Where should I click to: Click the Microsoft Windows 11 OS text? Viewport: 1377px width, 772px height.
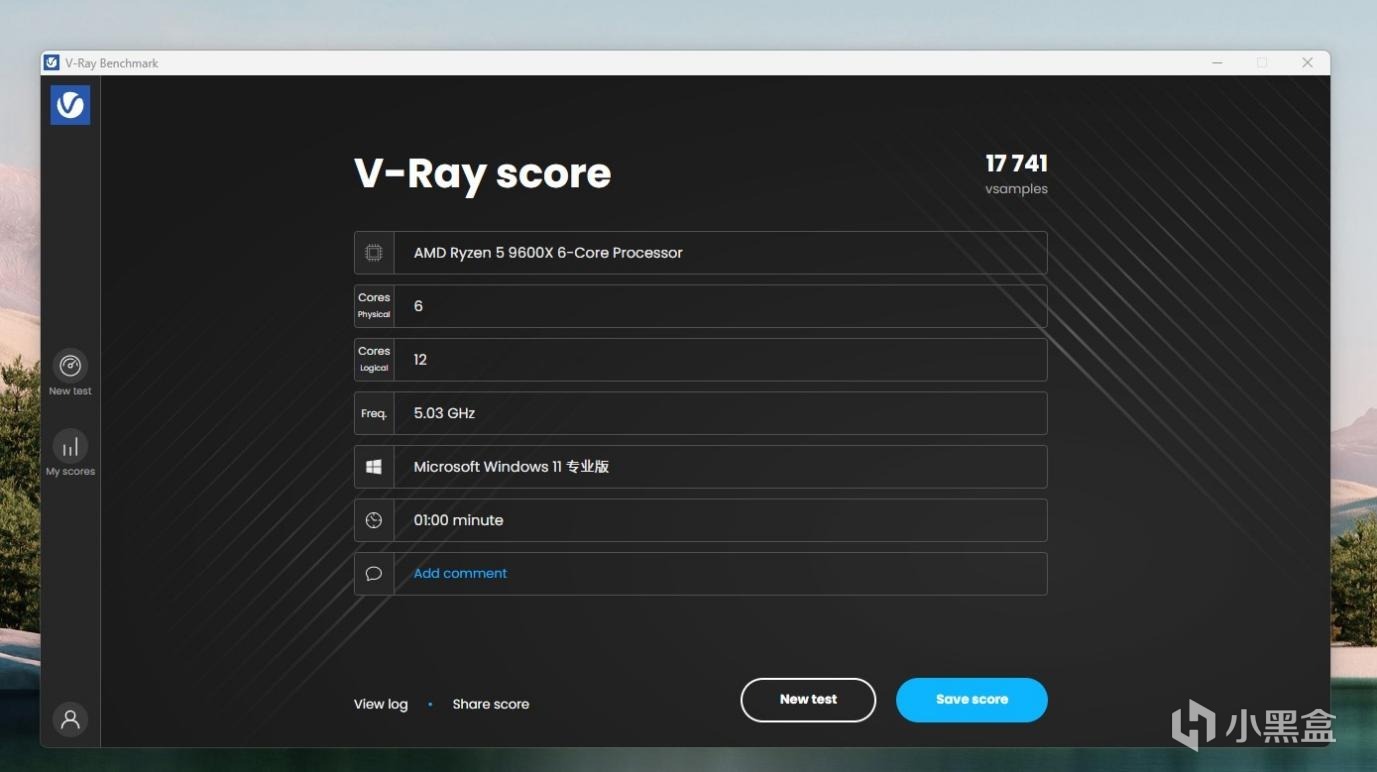[511, 467]
